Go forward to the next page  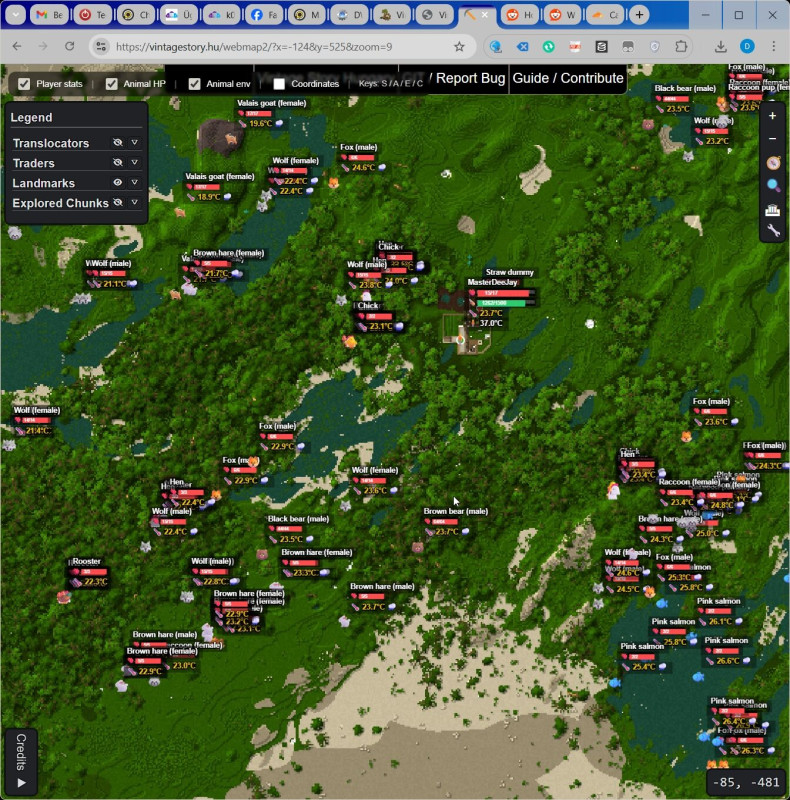pos(43,47)
